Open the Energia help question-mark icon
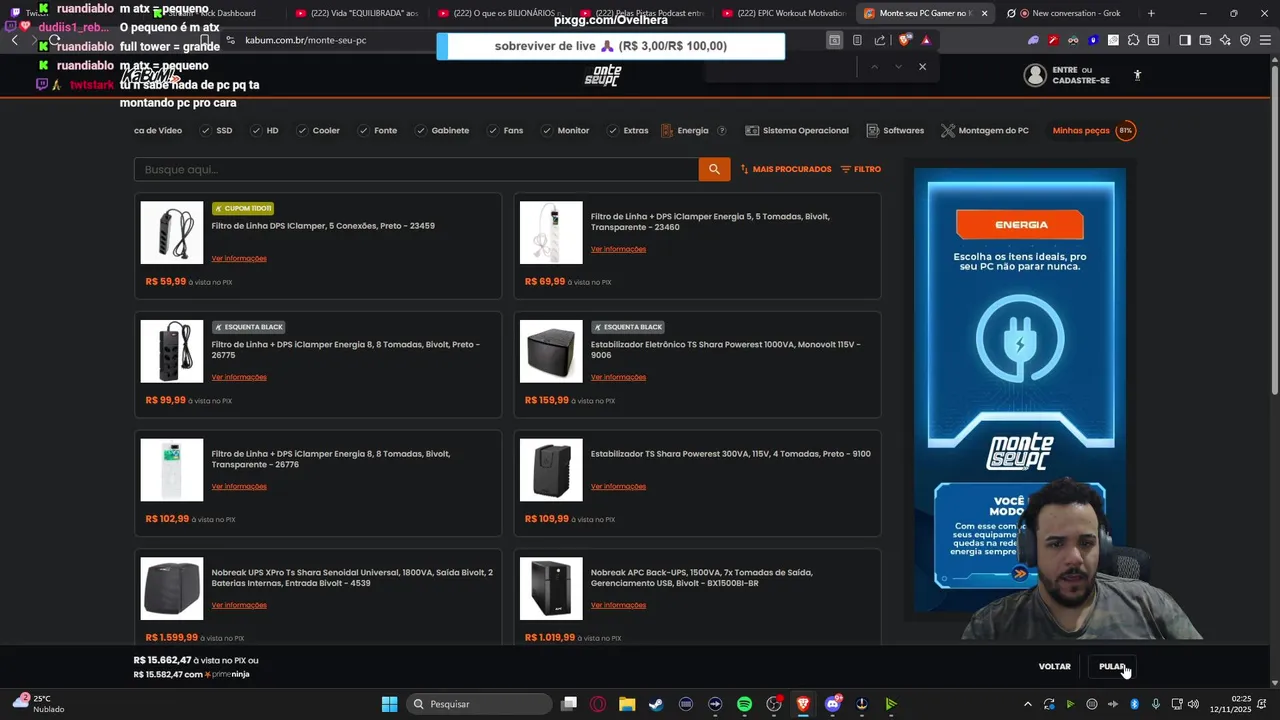Viewport: 1280px width, 720px height. (x=722, y=131)
